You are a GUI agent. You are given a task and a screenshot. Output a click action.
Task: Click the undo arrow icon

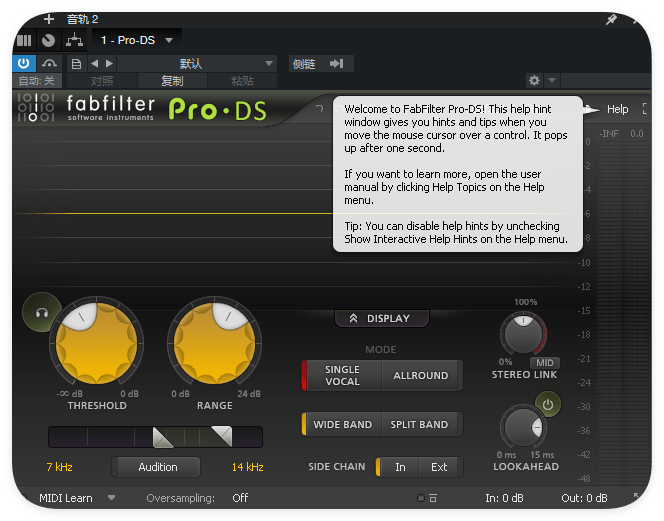pyautogui.click(x=320, y=109)
